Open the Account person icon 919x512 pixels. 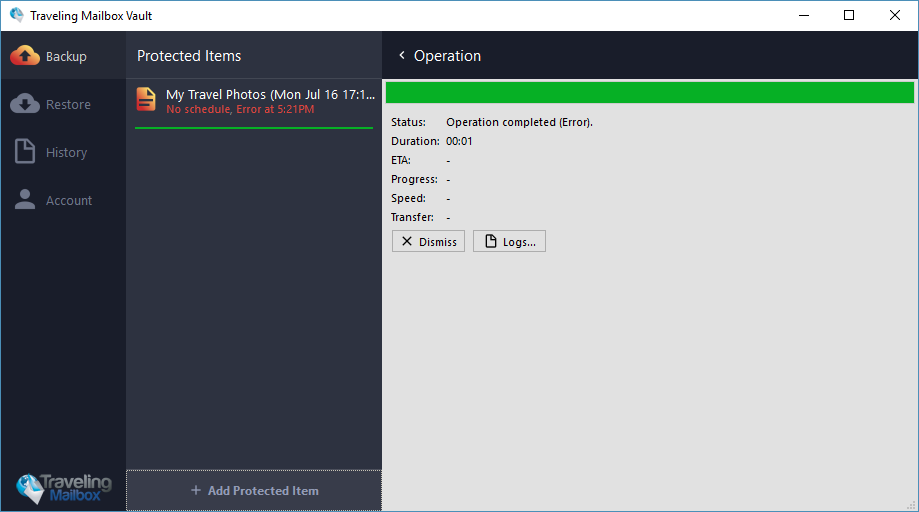tap(25, 200)
